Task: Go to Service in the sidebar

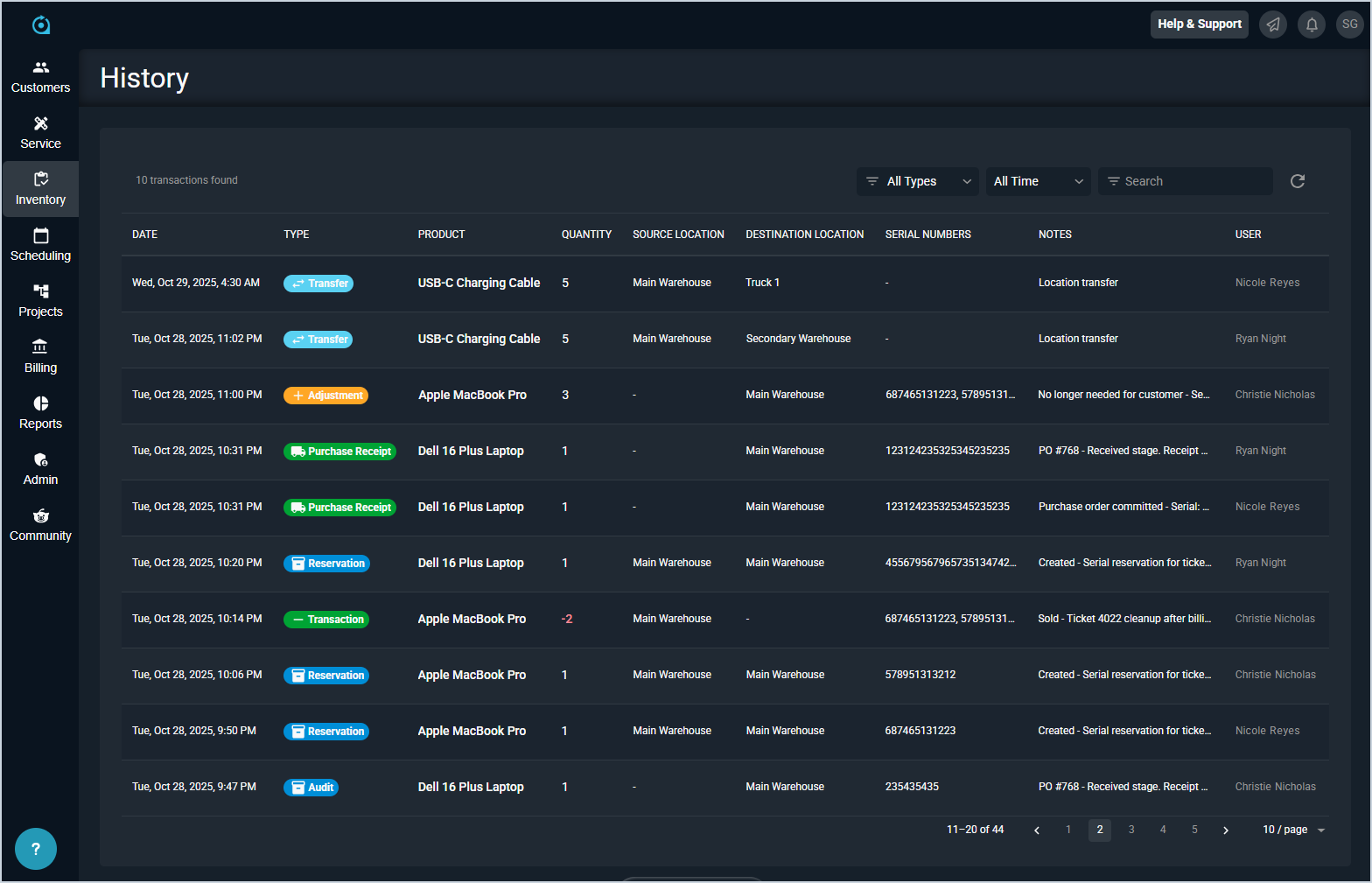Action: pyautogui.click(x=40, y=133)
